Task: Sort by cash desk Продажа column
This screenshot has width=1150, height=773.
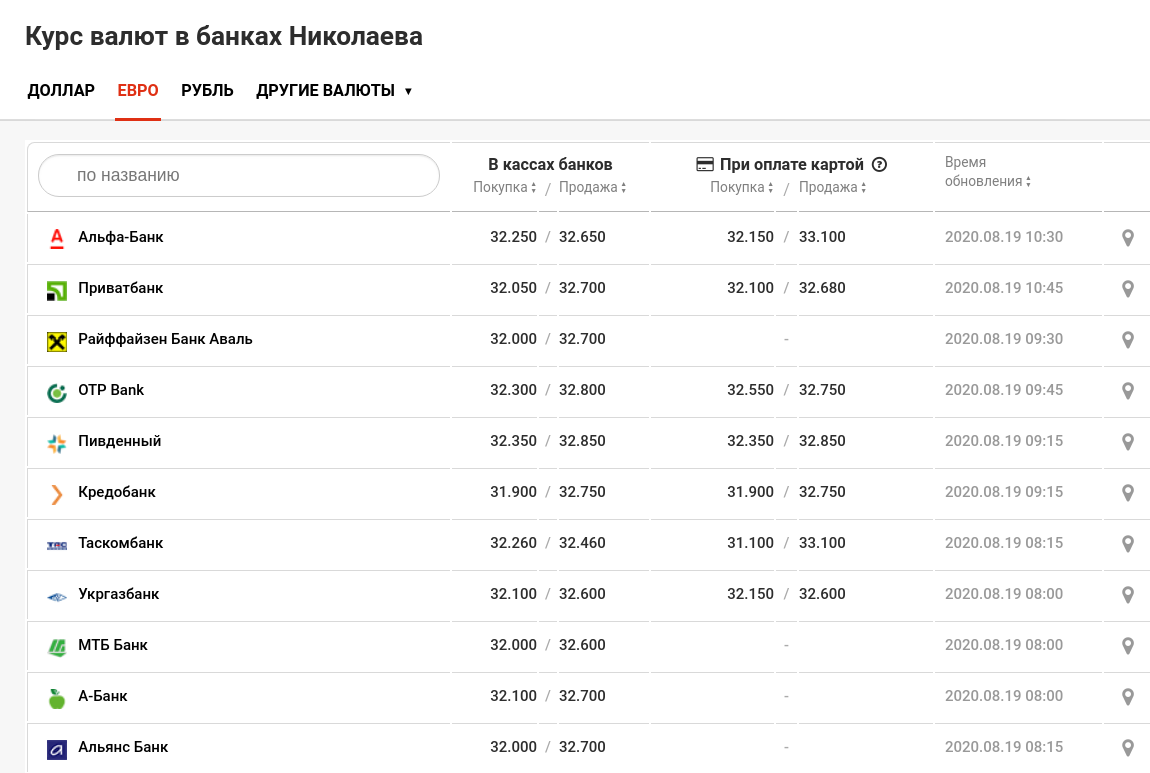Action: click(593, 187)
